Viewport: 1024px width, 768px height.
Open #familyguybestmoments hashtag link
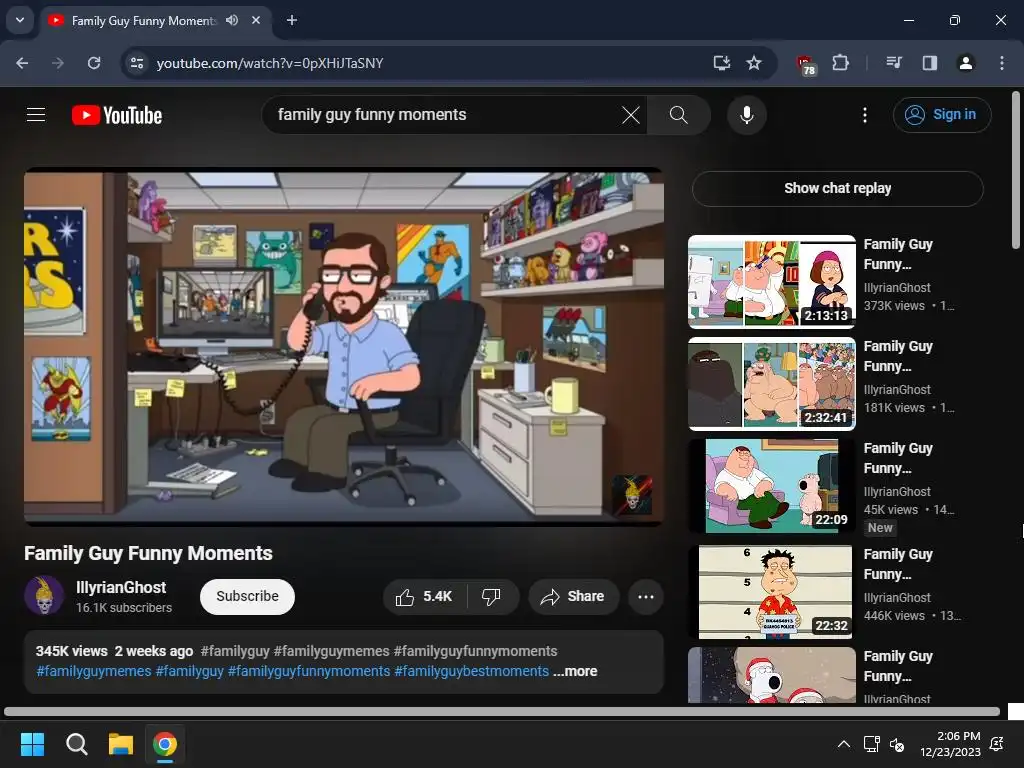coord(472,671)
